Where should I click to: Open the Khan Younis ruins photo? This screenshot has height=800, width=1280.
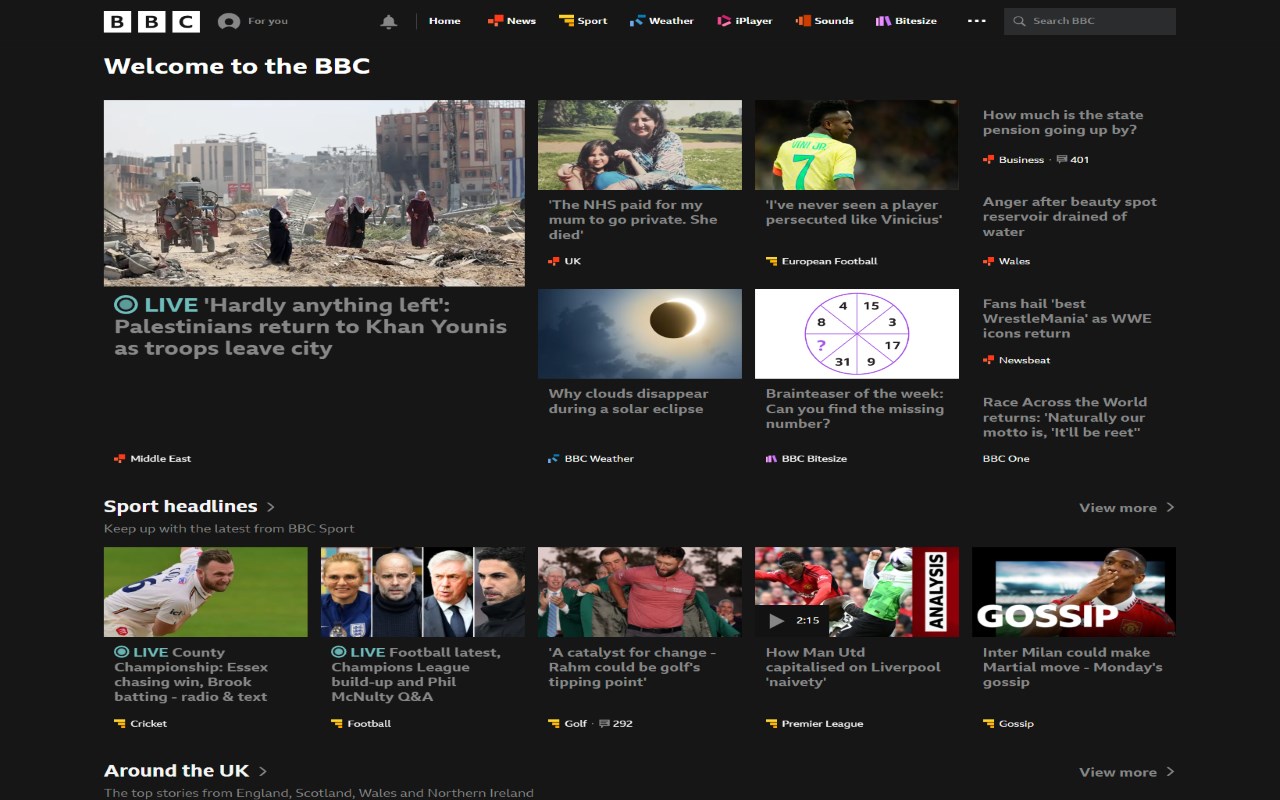pos(314,193)
